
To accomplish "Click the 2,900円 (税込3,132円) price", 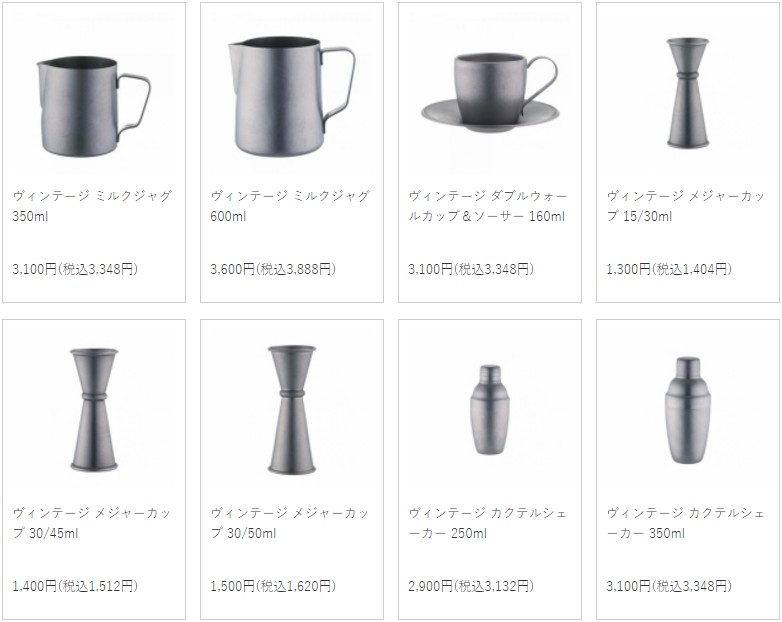I will pyautogui.click(x=471, y=586).
